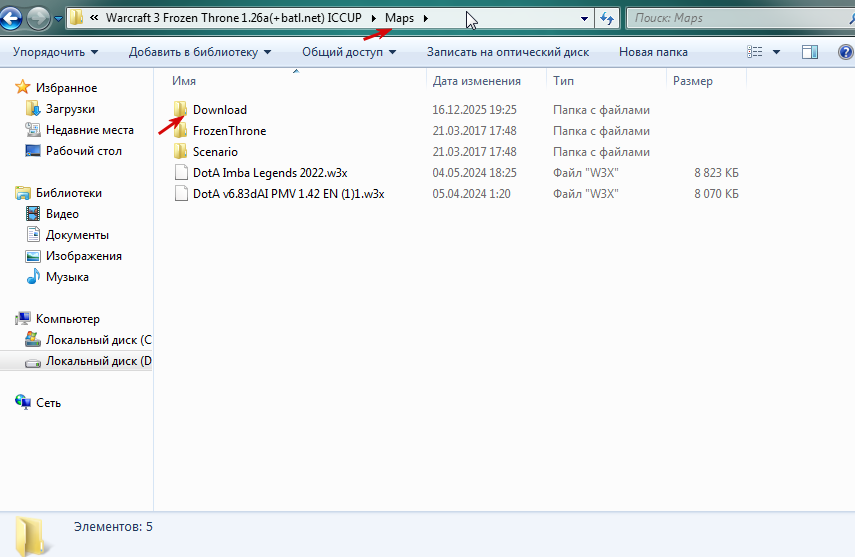Viewport: 855px width, 557px height.
Task: Go back with the blue Back arrow
Action: coord(10,18)
